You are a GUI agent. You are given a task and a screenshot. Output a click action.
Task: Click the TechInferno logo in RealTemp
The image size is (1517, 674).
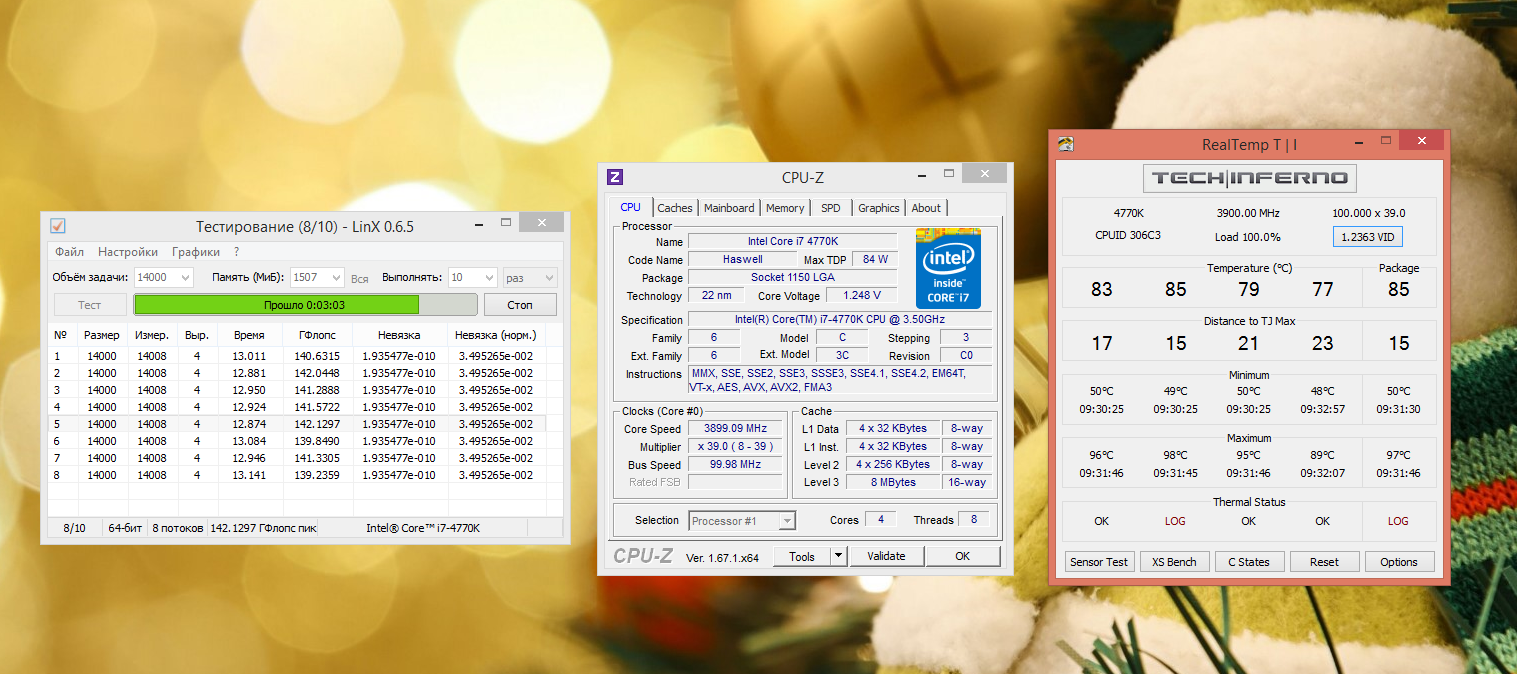click(1250, 178)
